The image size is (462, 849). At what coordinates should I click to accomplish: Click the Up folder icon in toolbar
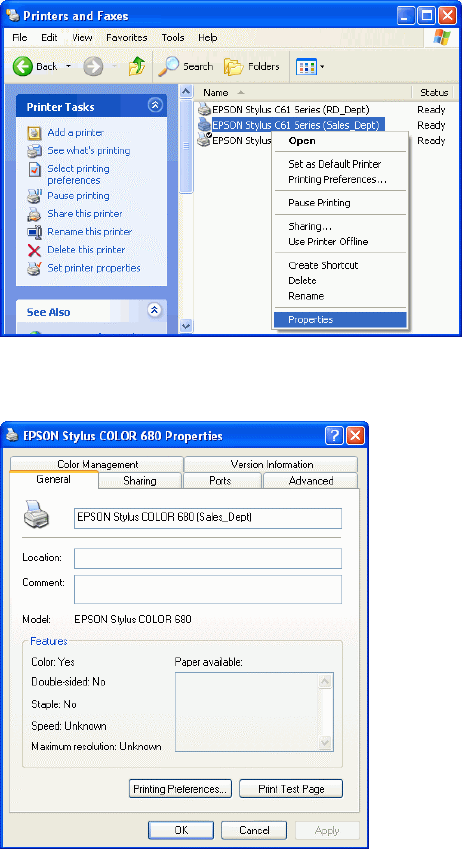pyautogui.click(x=136, y=67)
